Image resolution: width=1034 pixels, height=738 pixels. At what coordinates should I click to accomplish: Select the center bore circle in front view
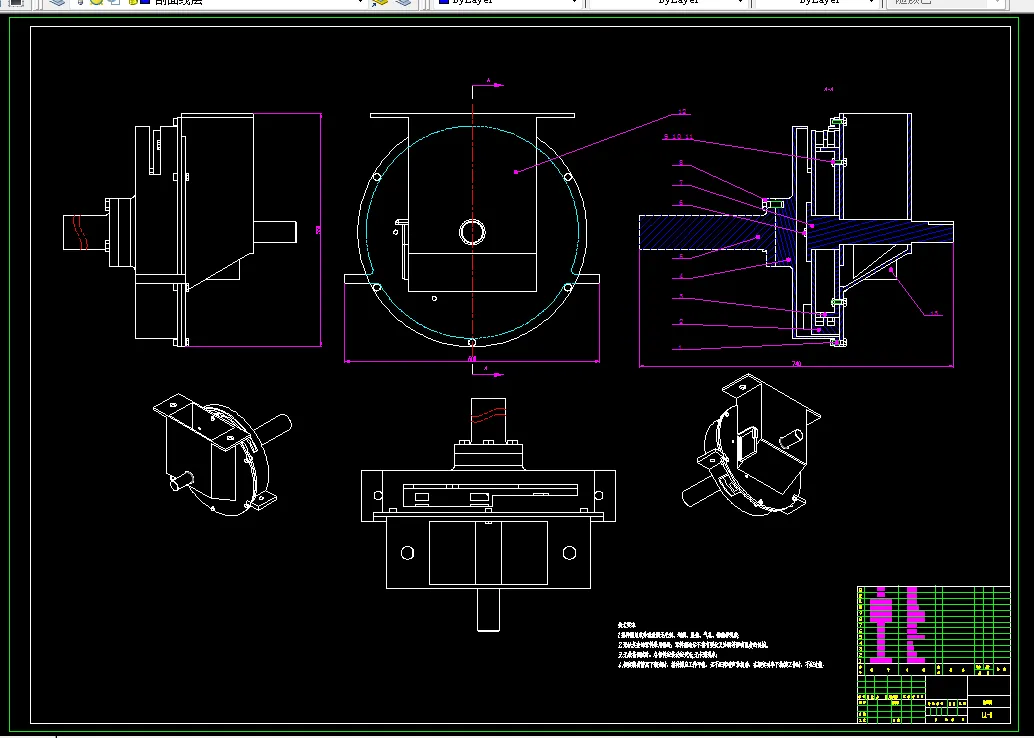pos(472,232)
